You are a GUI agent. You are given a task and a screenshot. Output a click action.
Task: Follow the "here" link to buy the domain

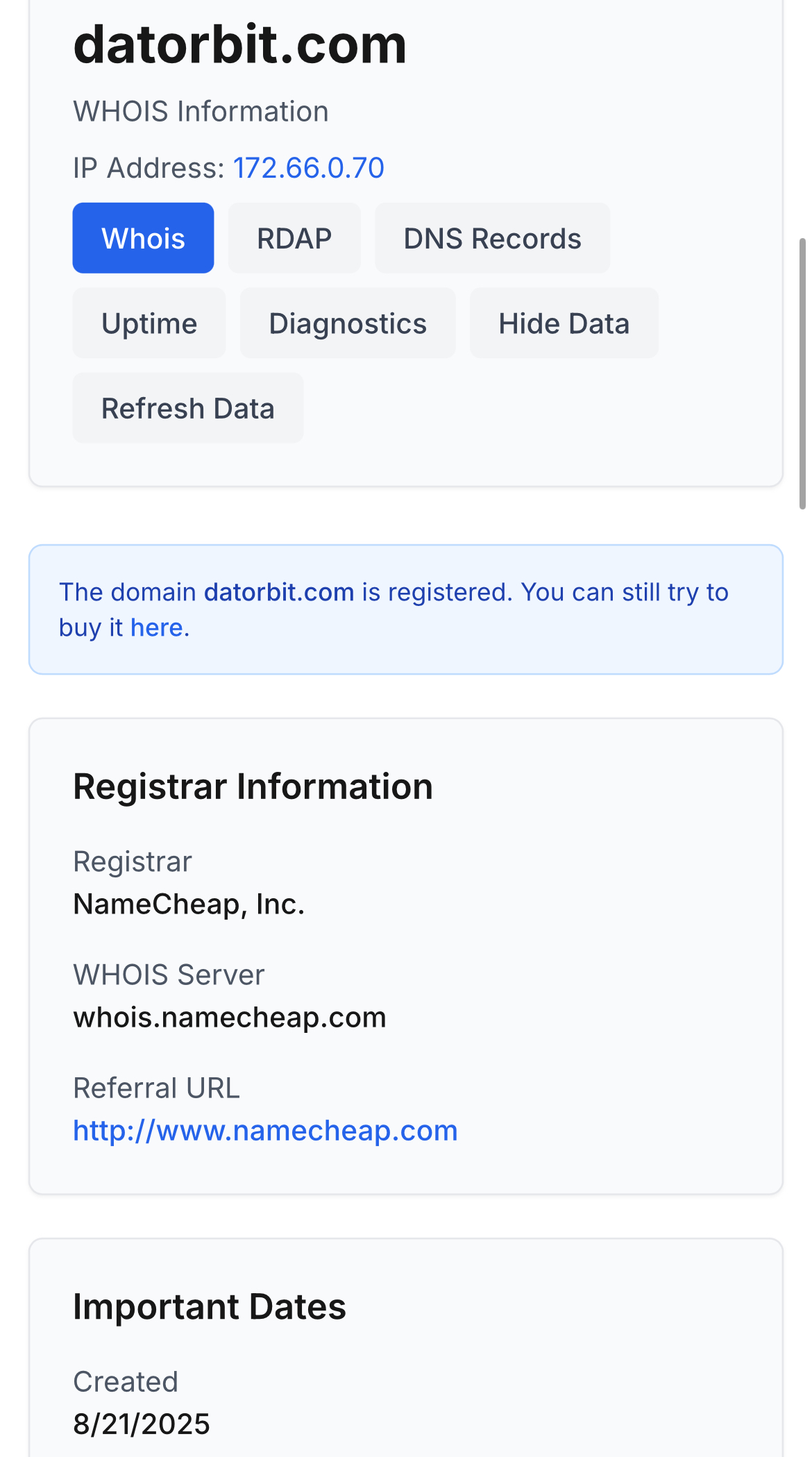pos(158,628)
